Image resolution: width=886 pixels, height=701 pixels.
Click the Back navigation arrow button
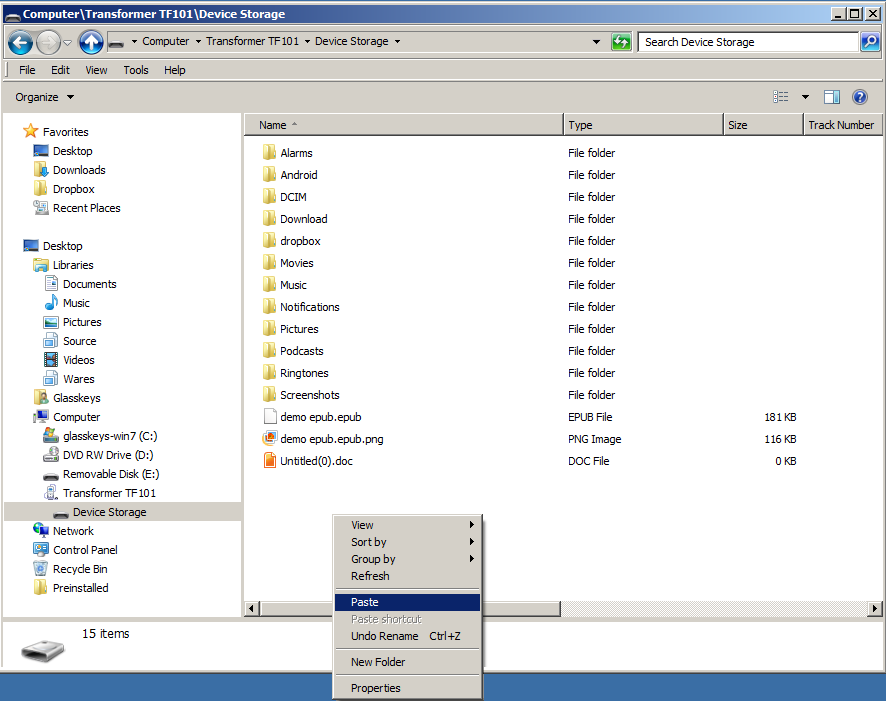click(x=20, y=42)
